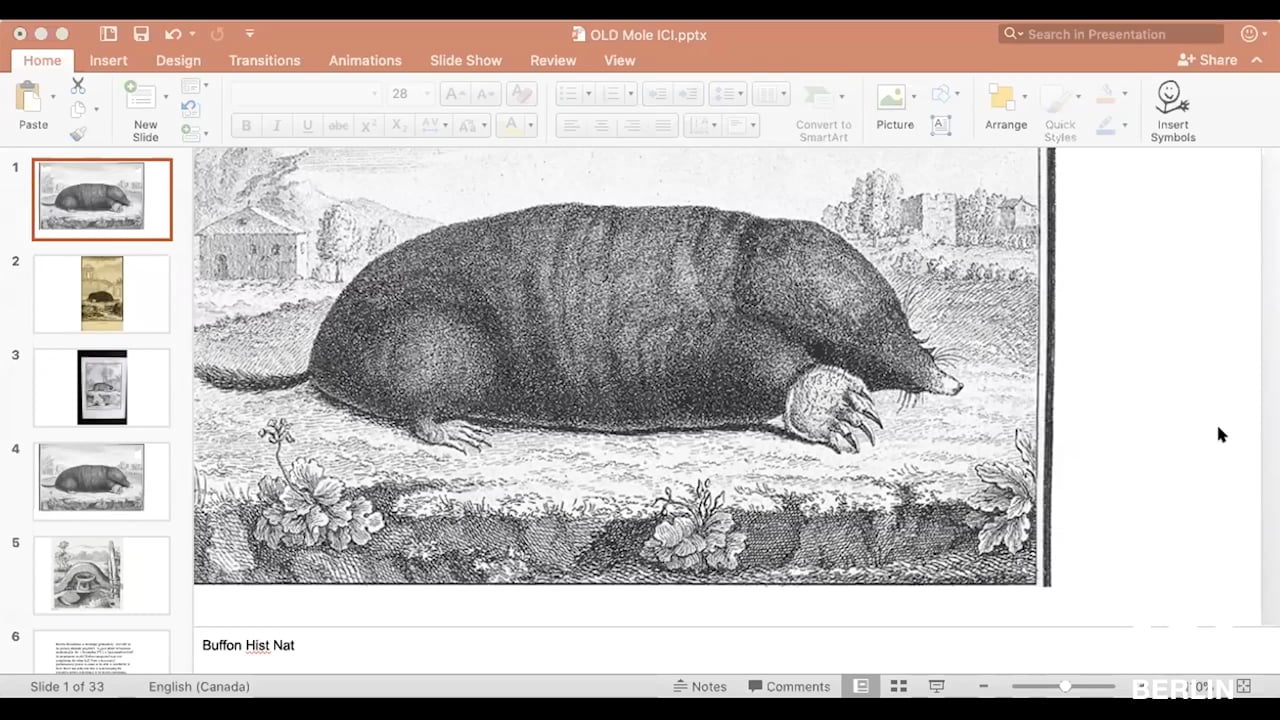Click the Paste clipboard icon
Screen dimensions: 1280x720
coord(28,97)
